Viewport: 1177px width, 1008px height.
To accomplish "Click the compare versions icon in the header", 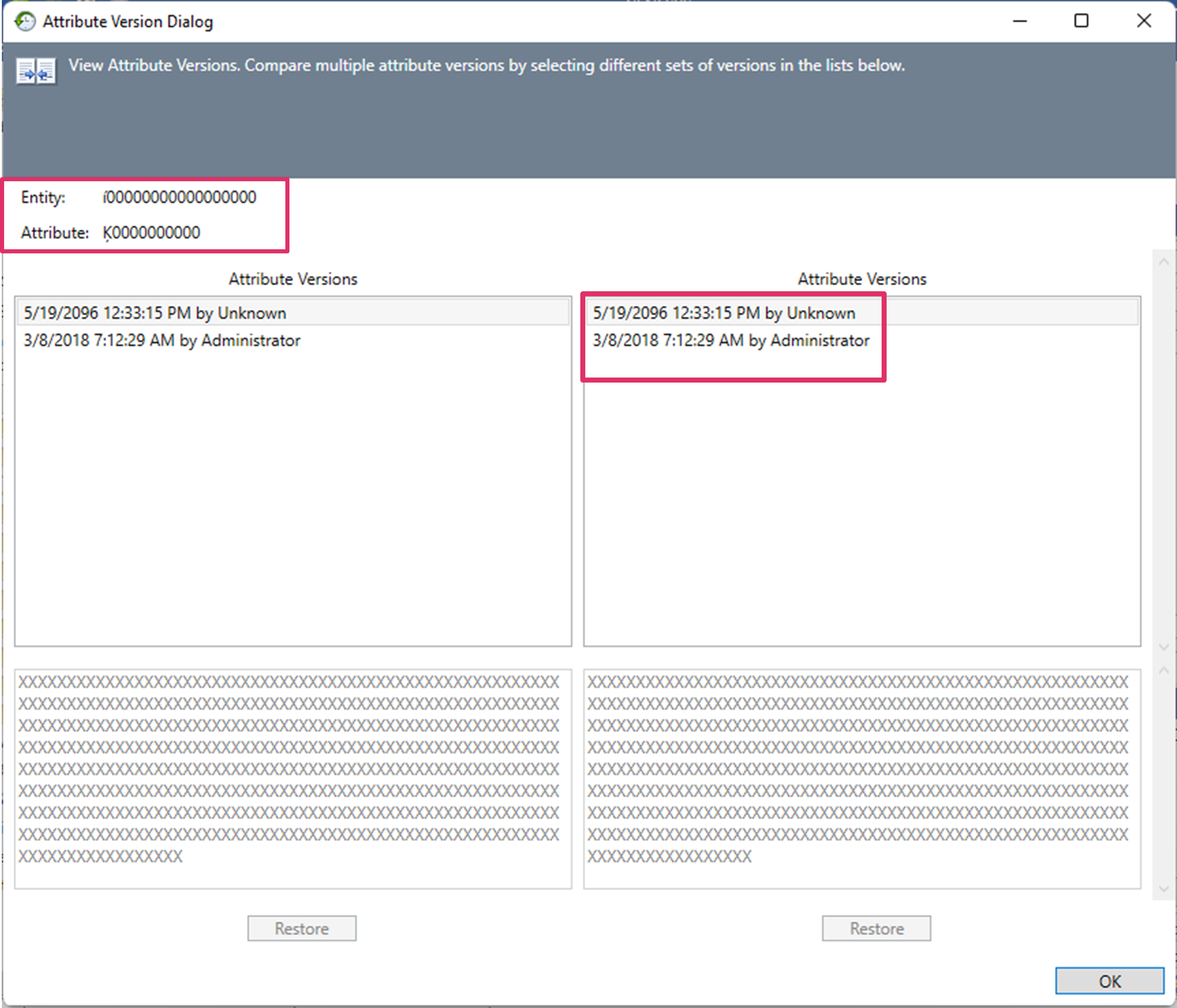I will pyautogui.click(x=37, y=72).
